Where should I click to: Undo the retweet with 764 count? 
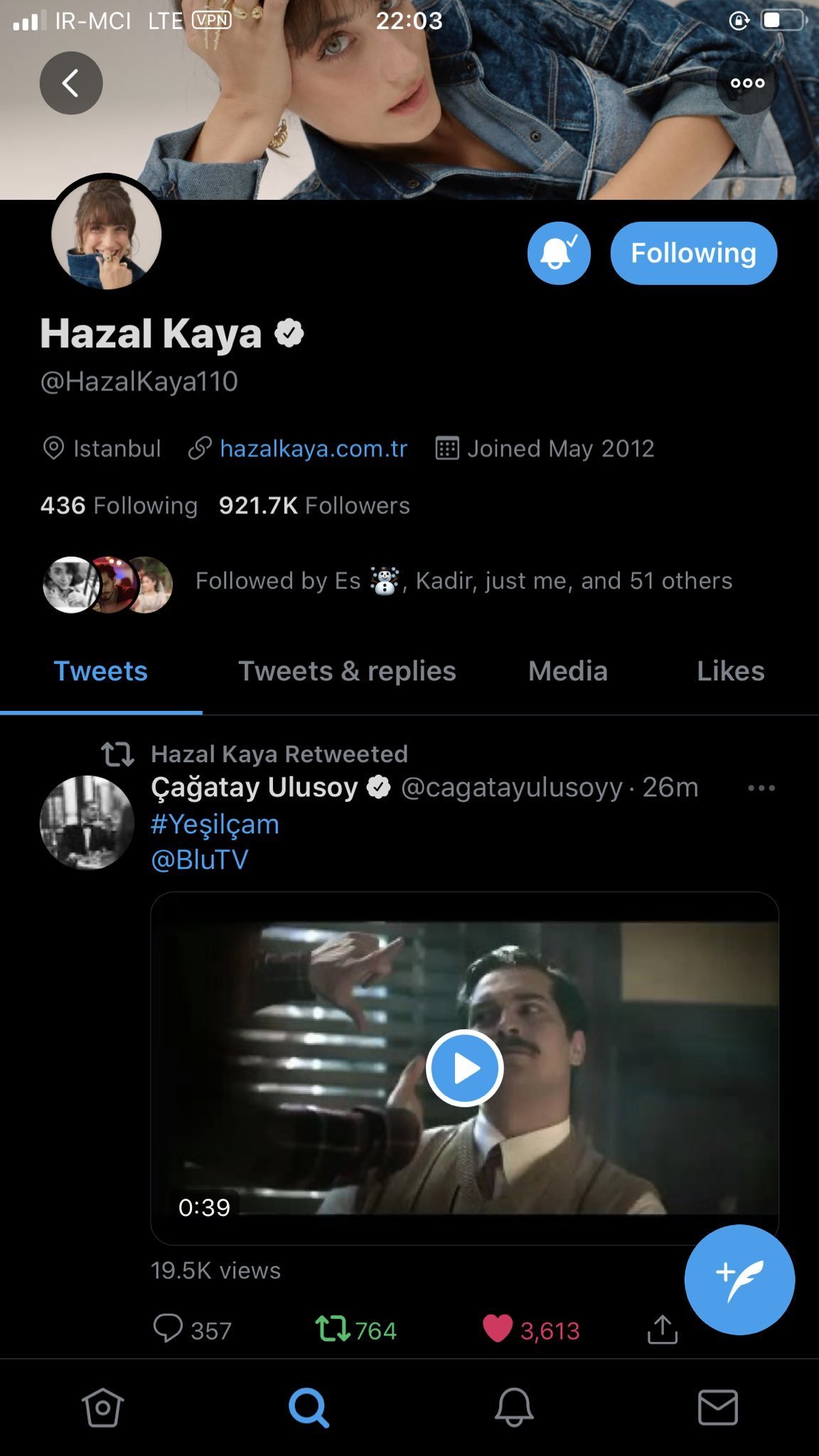point(333,1329)
